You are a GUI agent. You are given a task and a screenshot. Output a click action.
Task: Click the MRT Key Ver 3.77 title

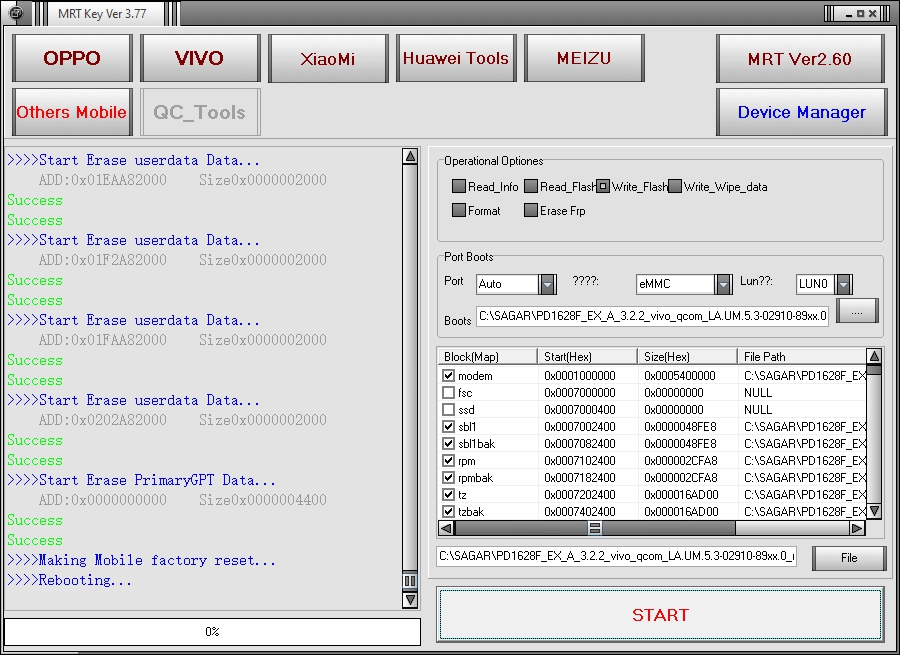[102, 14]
